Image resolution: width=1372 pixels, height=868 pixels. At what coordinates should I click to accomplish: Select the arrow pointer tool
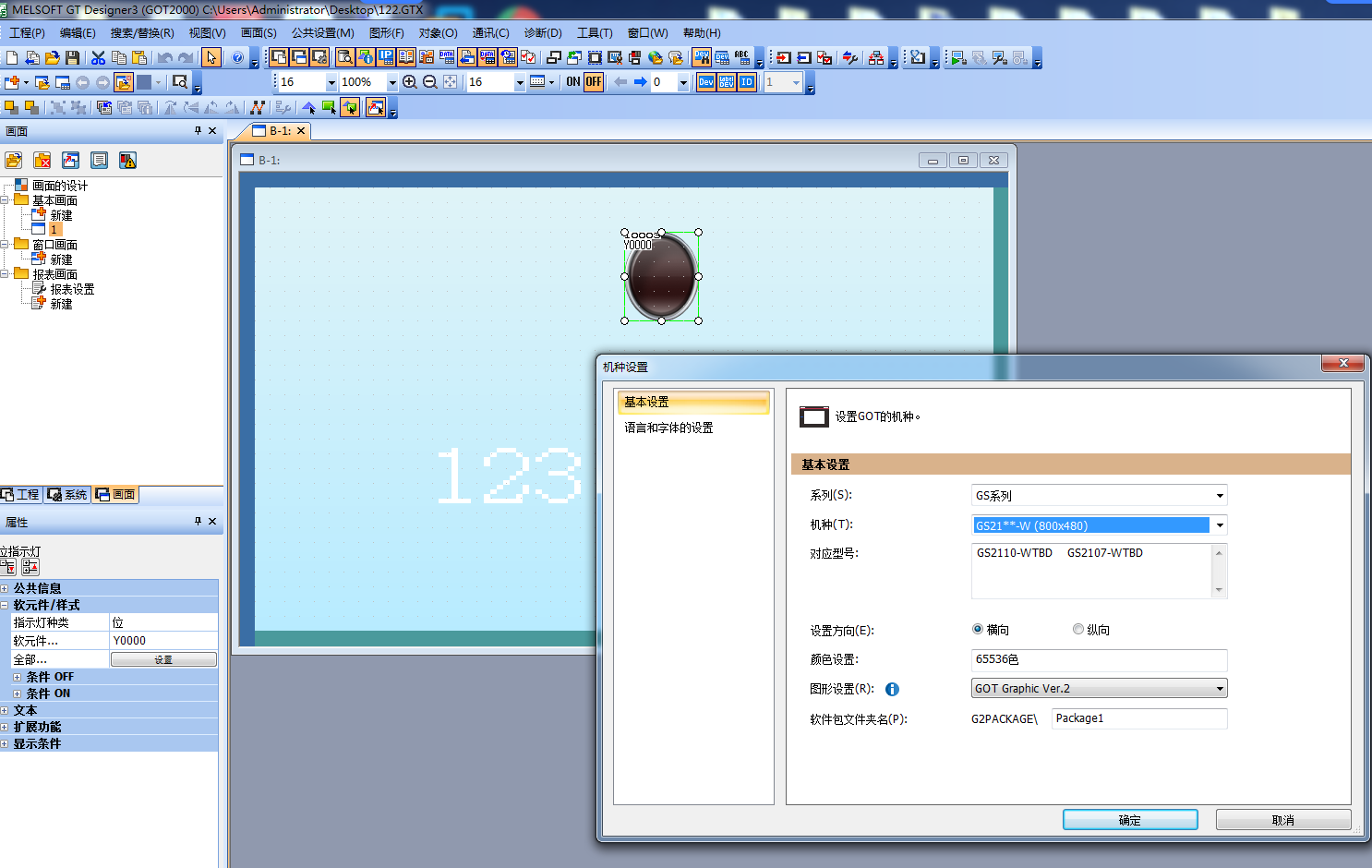pos(211,57)
